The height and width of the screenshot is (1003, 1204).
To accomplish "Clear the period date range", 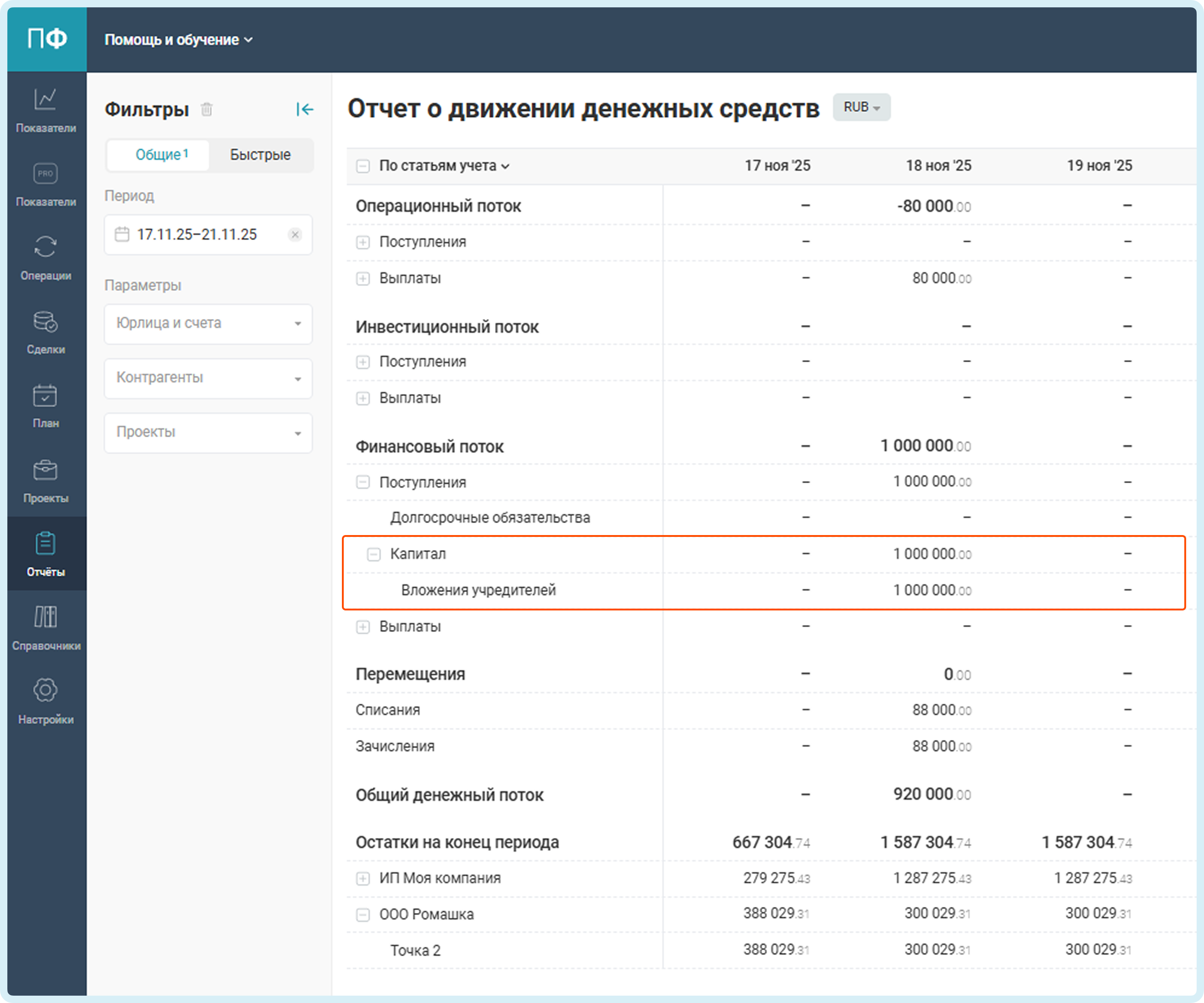I will [295, 234].
